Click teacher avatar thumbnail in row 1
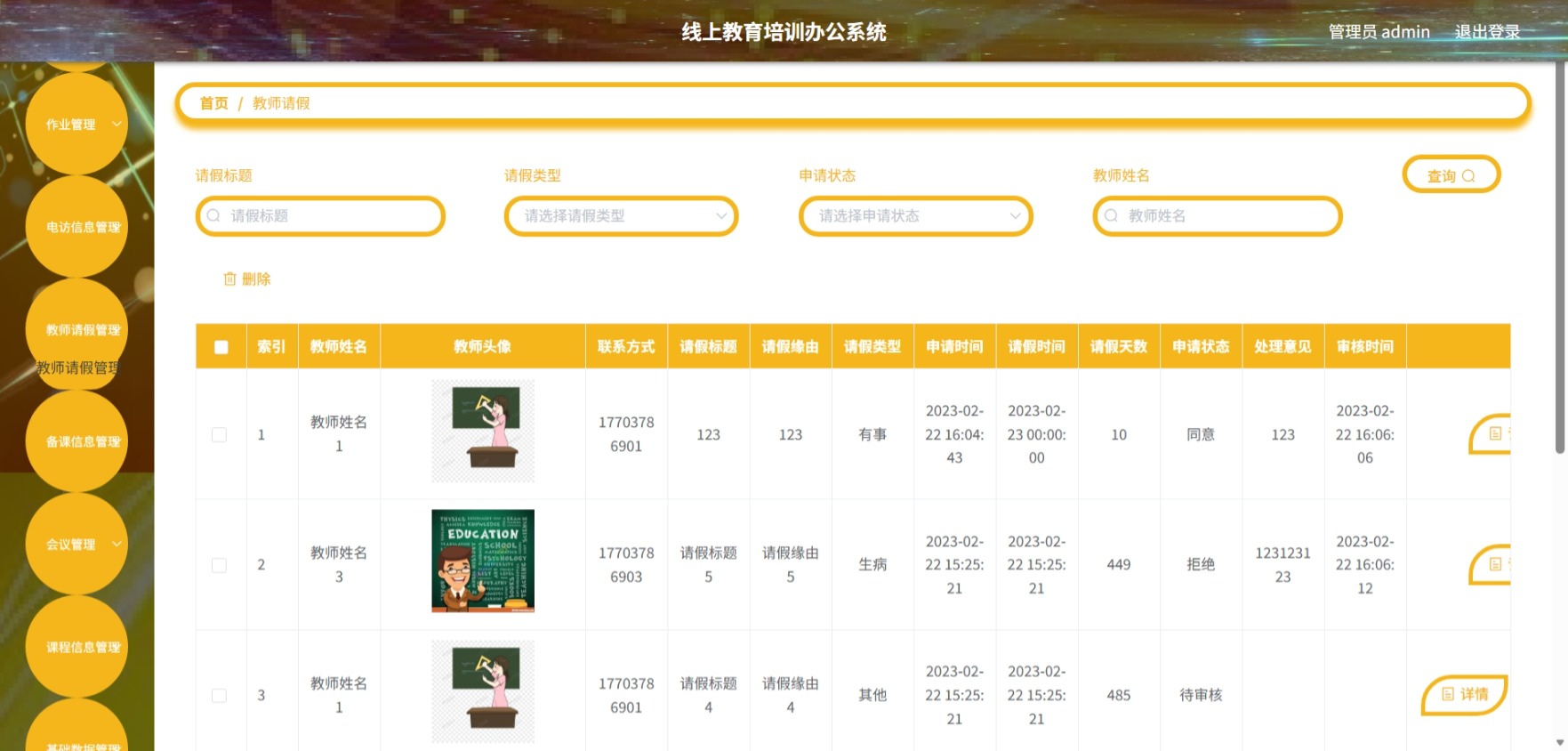Screen dimensions: 1568x751 (483, 432)
